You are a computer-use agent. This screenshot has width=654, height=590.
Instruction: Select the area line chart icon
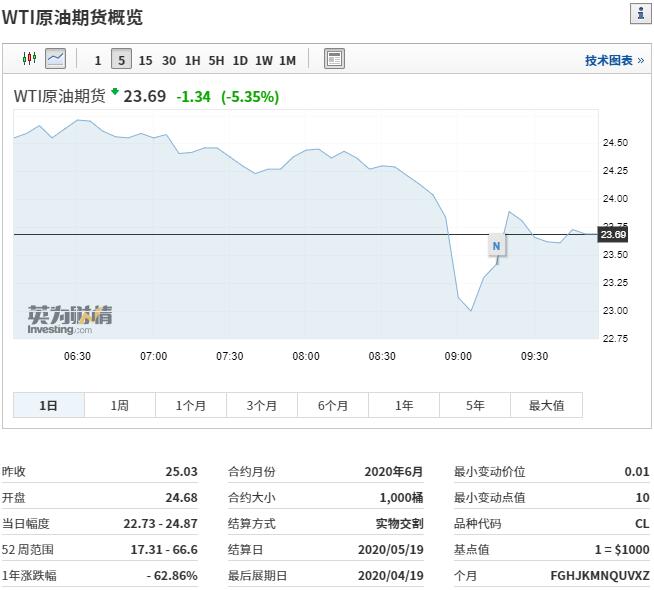(x=55, y=59)
